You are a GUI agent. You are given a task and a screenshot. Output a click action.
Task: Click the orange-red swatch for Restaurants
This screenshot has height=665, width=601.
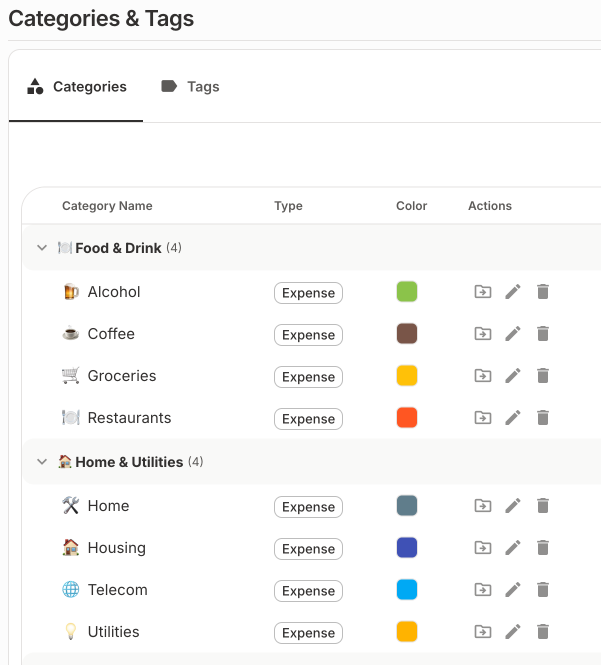point(407,418)
